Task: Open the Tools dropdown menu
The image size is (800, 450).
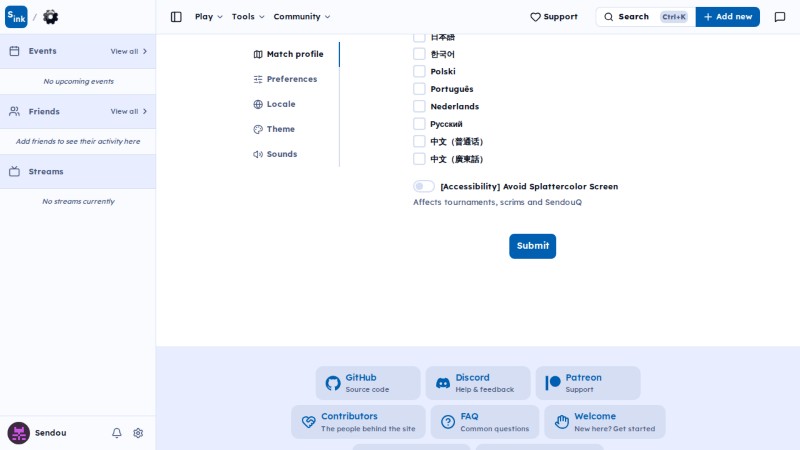Action: 248,17
